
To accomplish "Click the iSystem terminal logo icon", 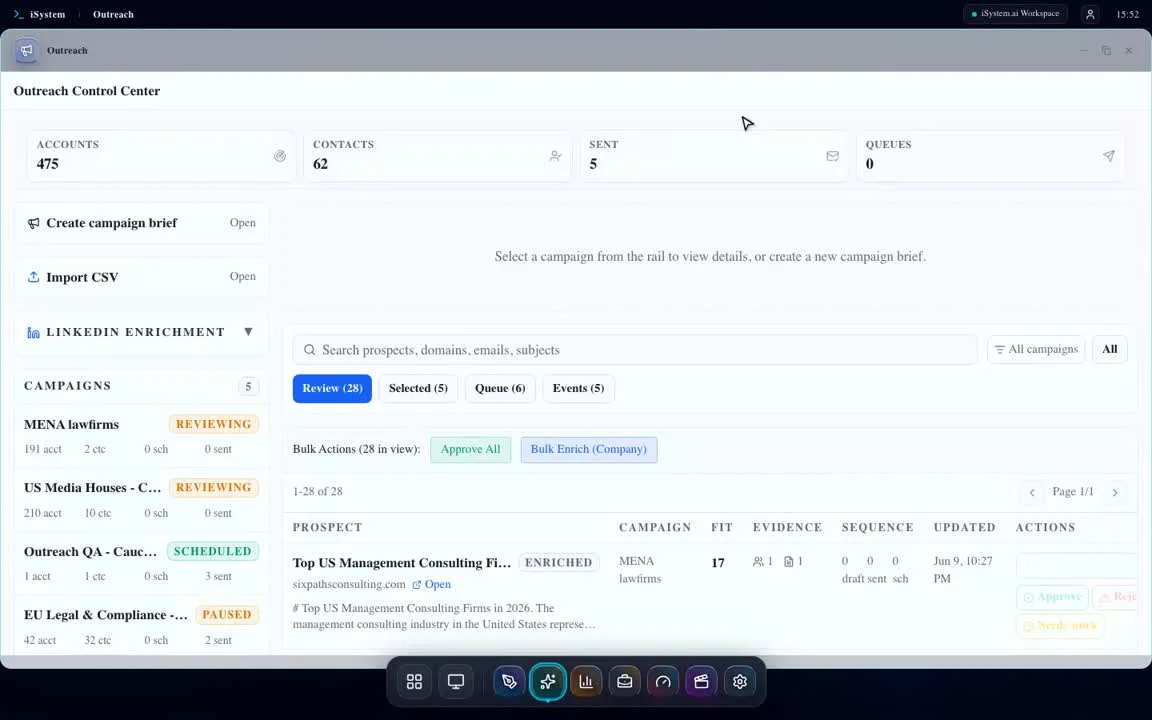I will (x=18, y=14).
